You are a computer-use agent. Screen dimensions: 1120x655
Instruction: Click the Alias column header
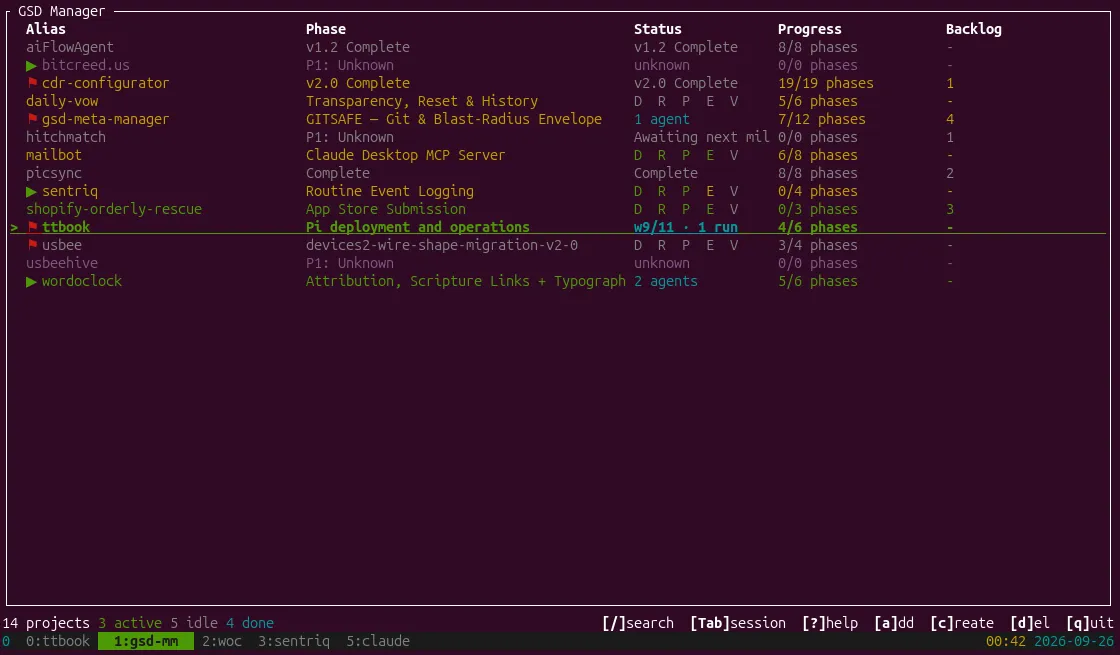coord(46,29)
